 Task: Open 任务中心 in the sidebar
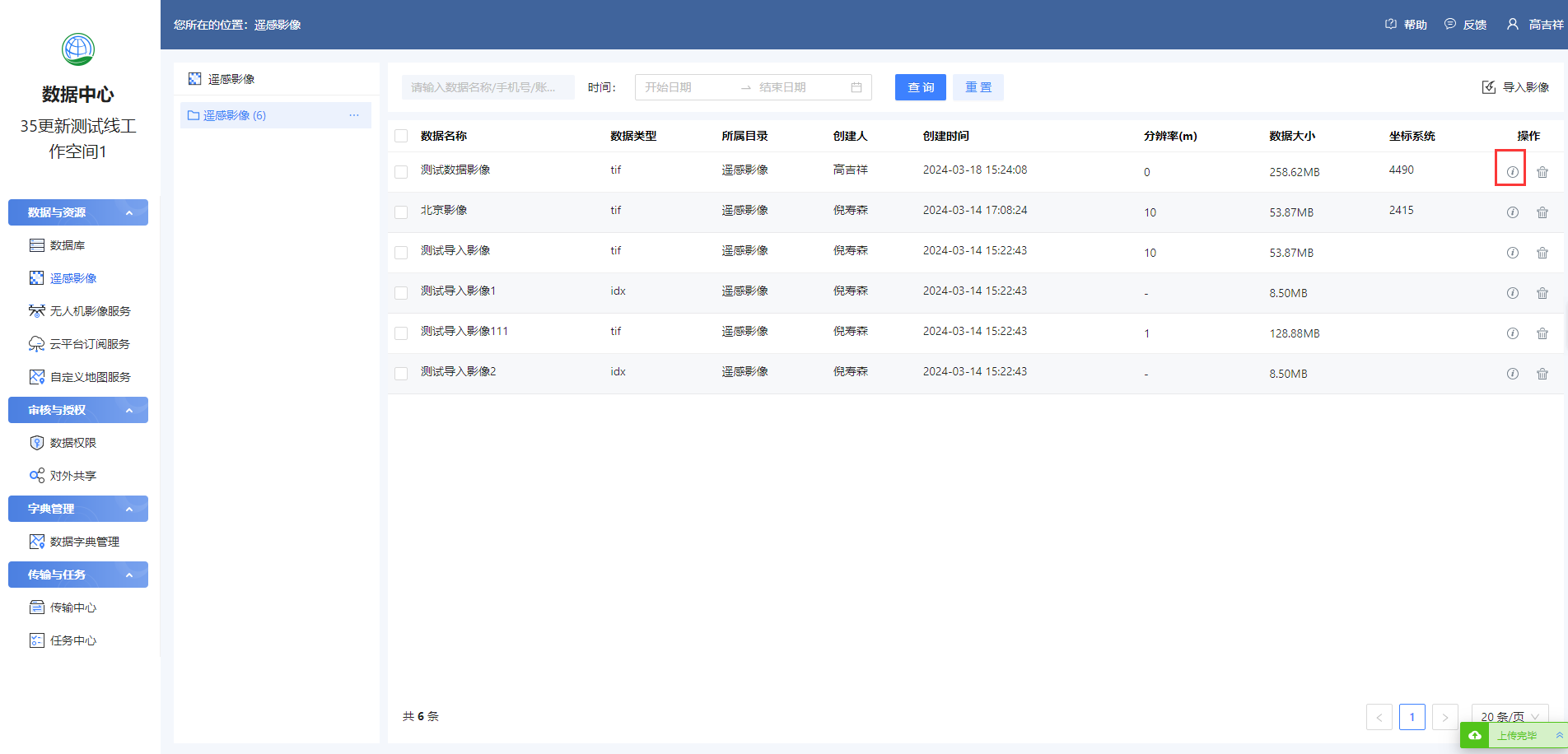(x=73, y=640)
